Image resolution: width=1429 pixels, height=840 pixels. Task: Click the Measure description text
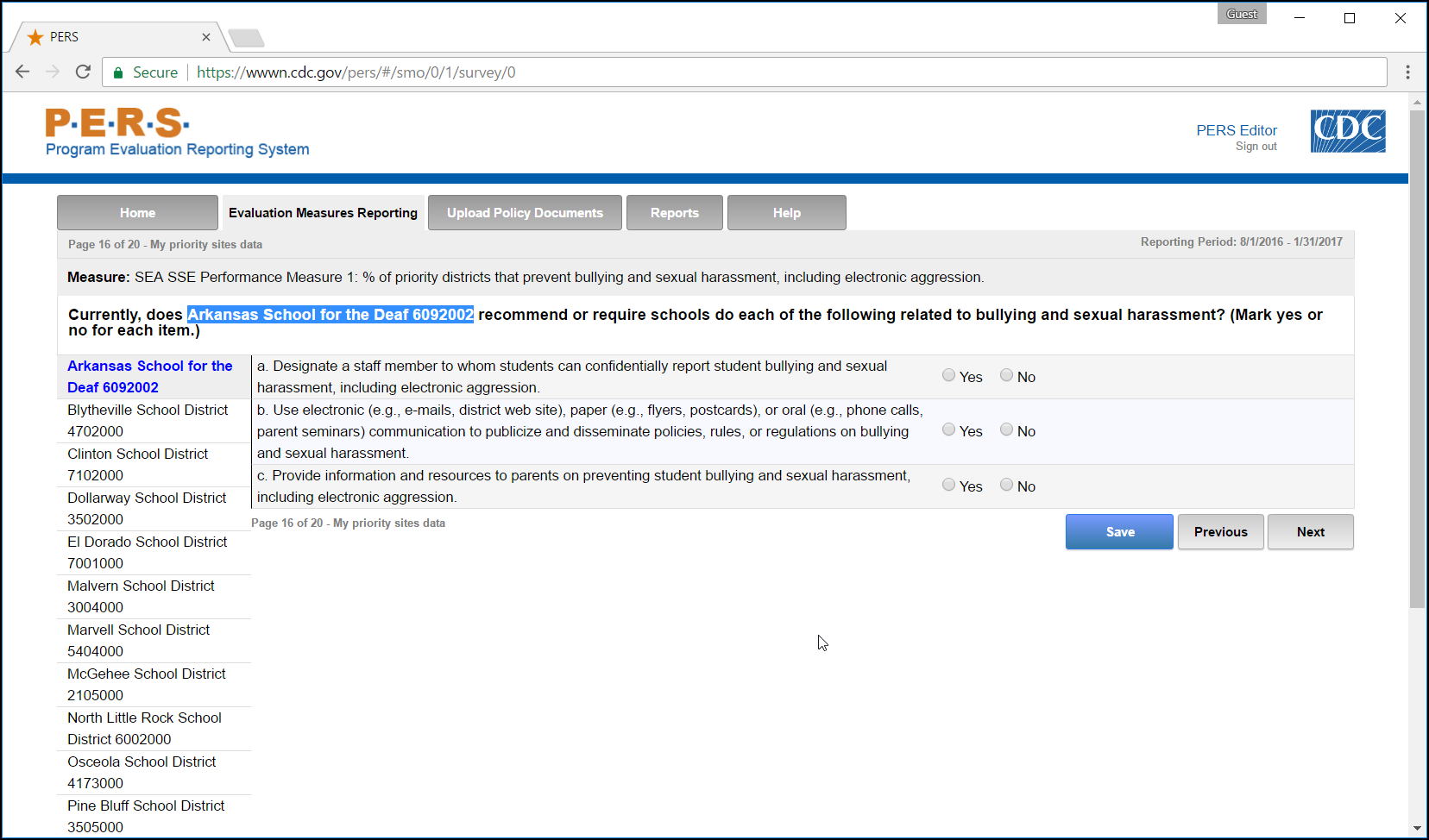pyautogui.click(x=526, y=278)
